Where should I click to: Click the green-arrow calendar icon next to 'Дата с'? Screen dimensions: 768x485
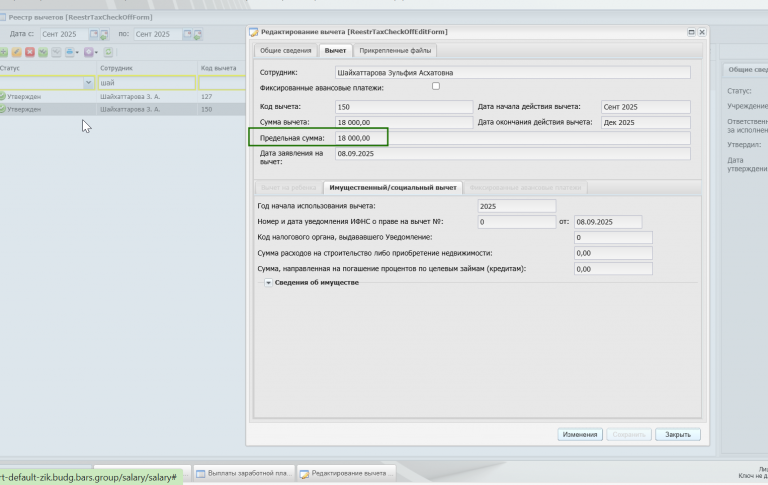point(104,34)
